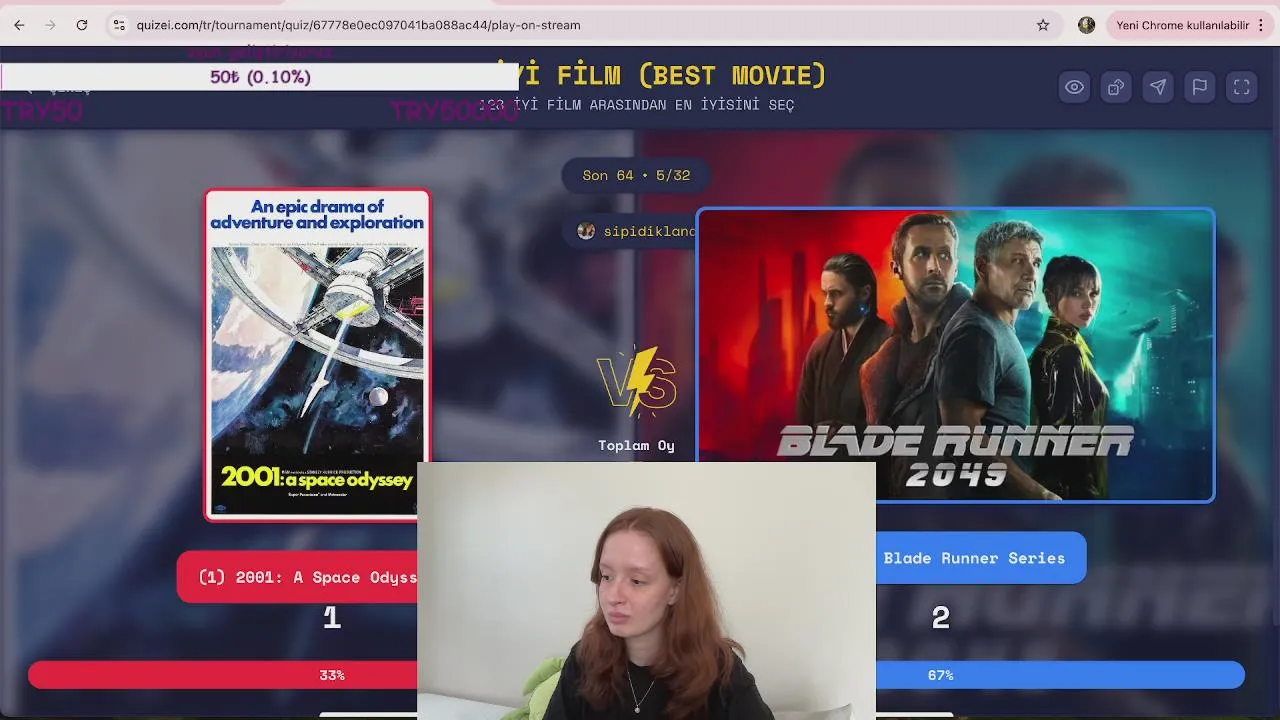Toggle the eye visibility icon
Screen dimensions: 1280x720
(x=1074, y=87)
